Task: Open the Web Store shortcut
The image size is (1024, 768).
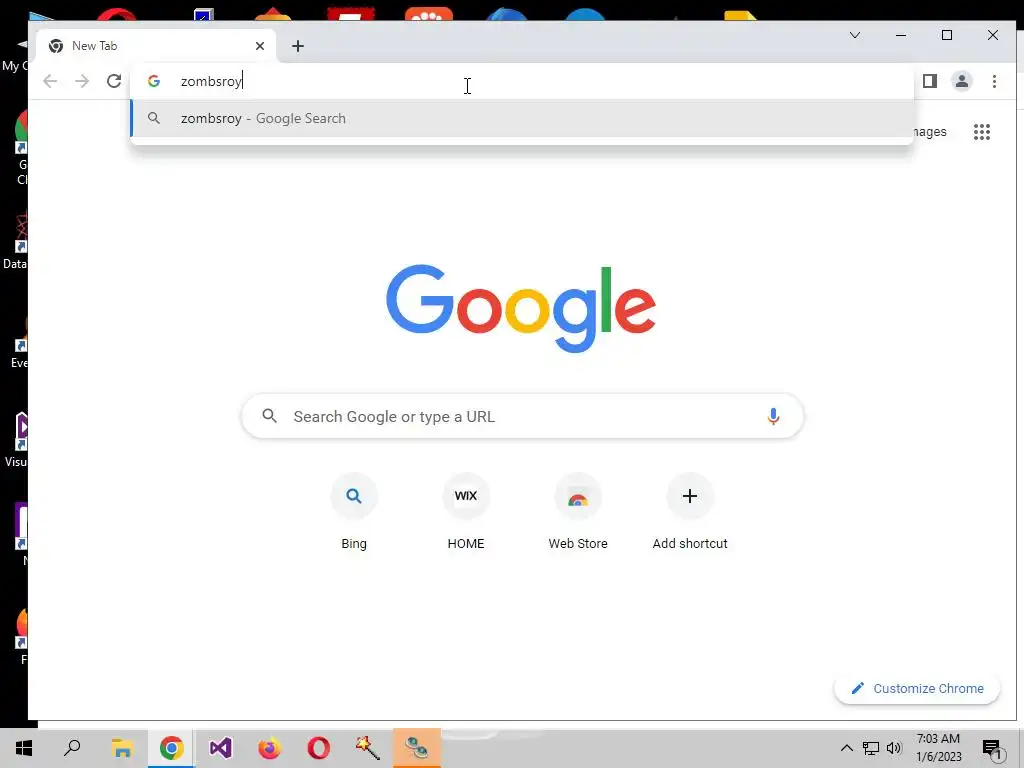Action: pos(578,513)
